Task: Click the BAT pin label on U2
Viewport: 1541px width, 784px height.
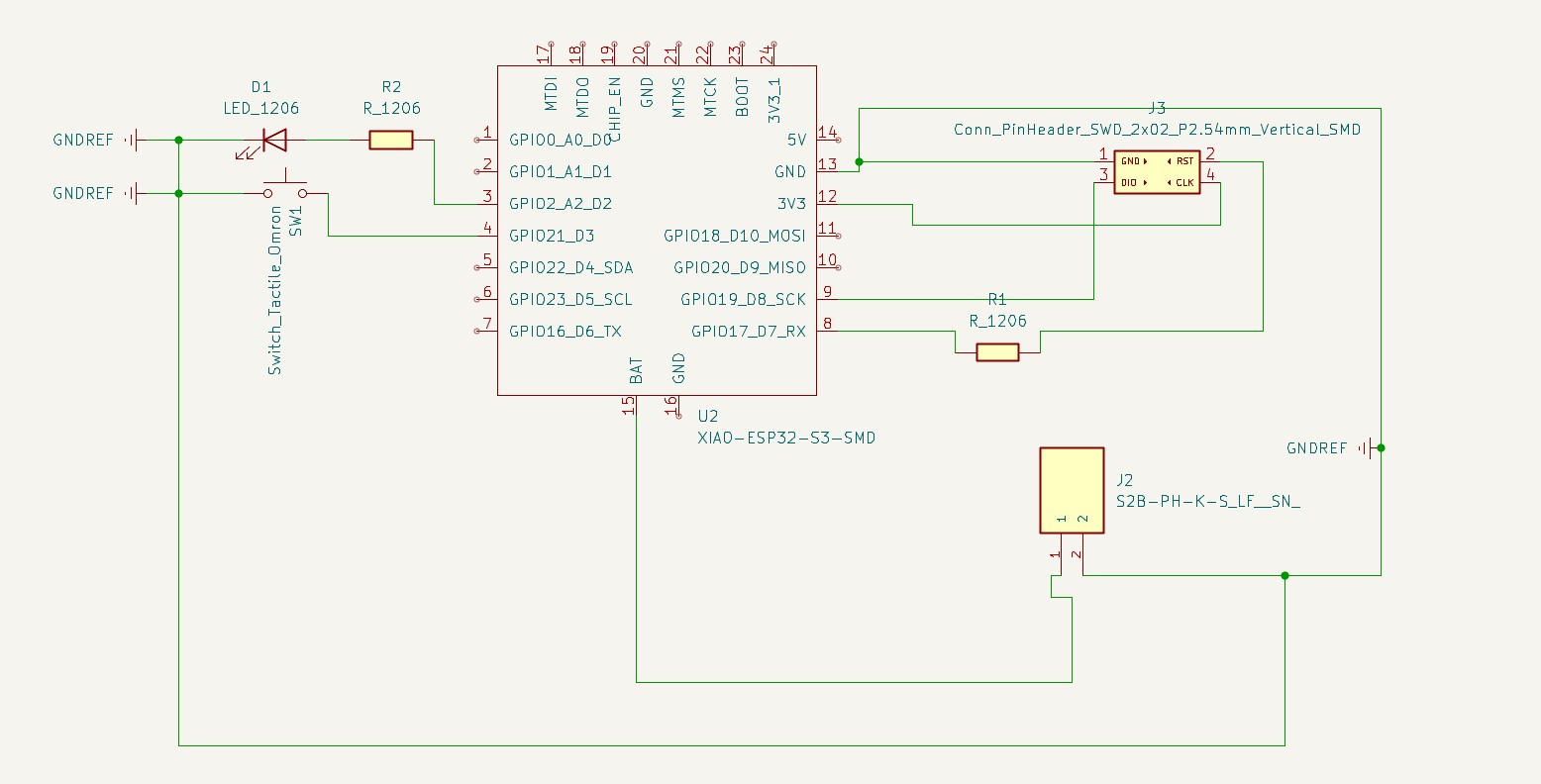Action: [x=636, y=370]
